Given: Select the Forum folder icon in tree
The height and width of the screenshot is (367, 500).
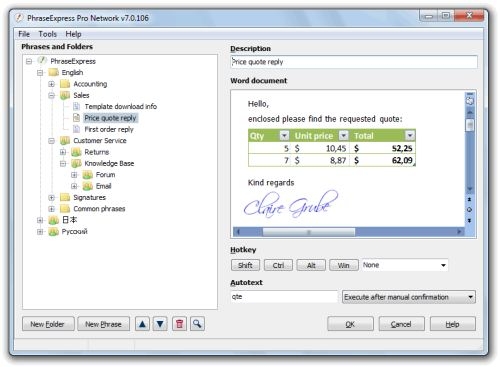Looking at the screenshot, I should (x=87, y=175).
